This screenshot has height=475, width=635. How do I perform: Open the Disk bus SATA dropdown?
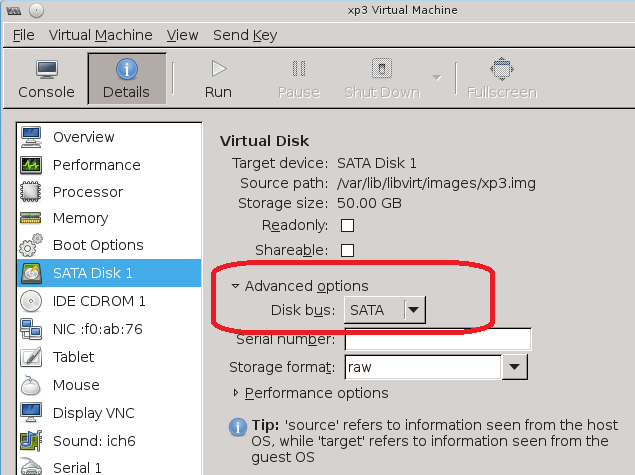tap(385, 311)
